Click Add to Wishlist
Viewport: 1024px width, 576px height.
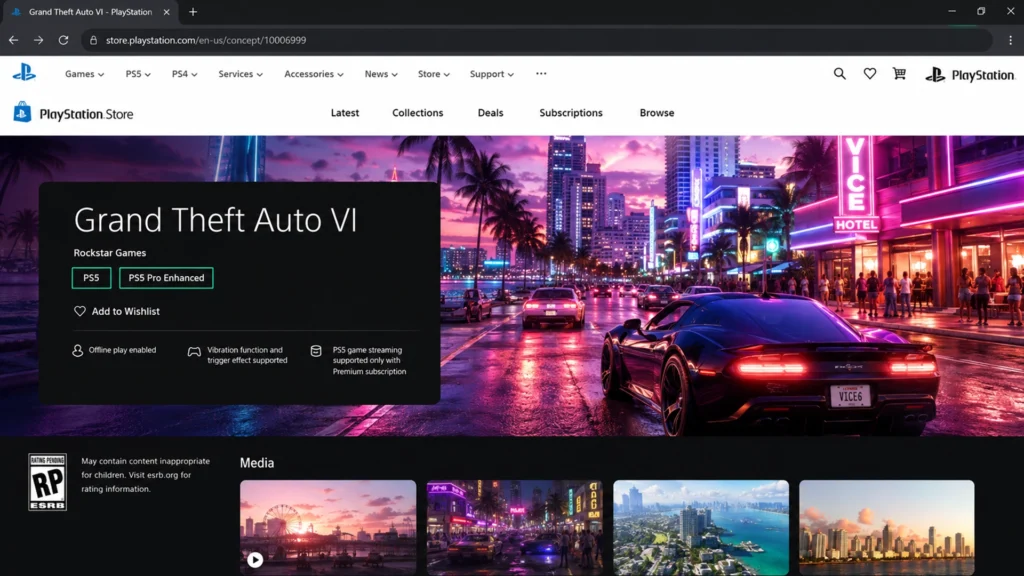click(x=116, y=312)
